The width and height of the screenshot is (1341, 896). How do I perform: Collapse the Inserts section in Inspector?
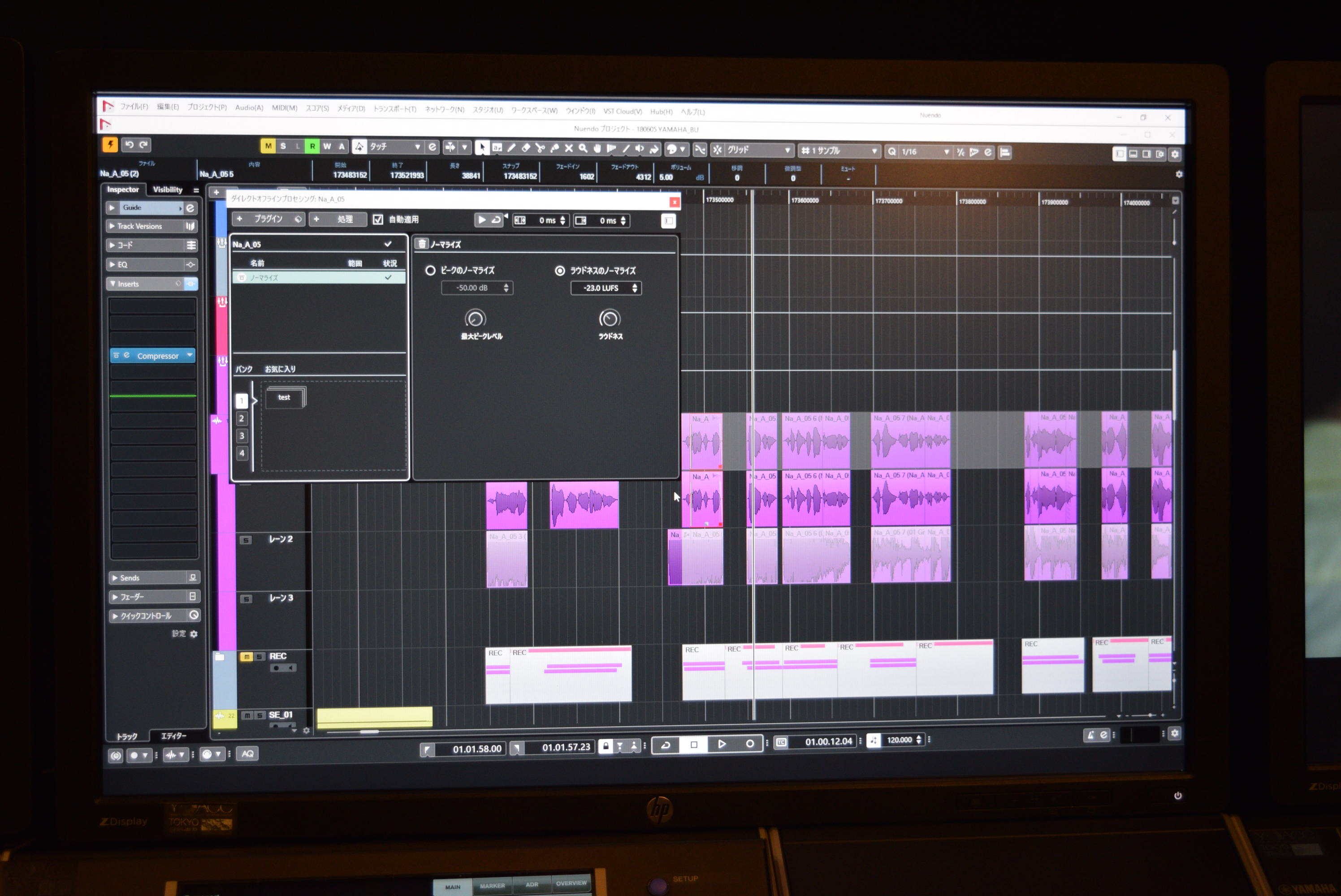point(112,284)
